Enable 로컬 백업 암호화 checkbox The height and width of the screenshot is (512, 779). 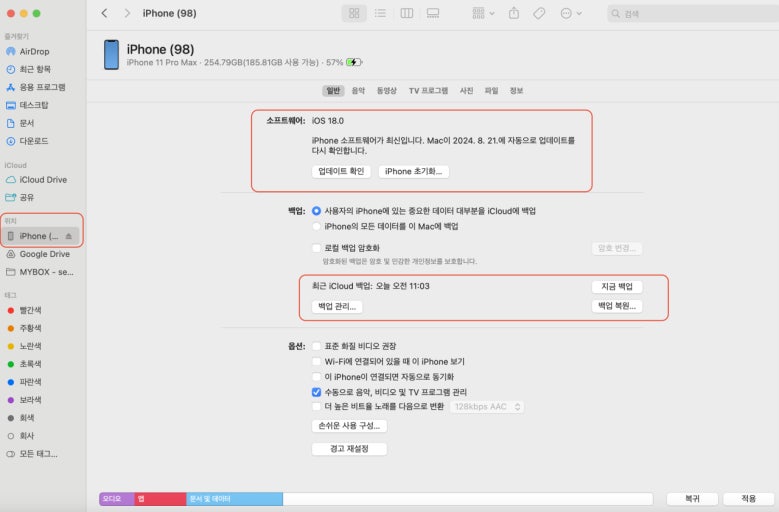pos(316,248)
